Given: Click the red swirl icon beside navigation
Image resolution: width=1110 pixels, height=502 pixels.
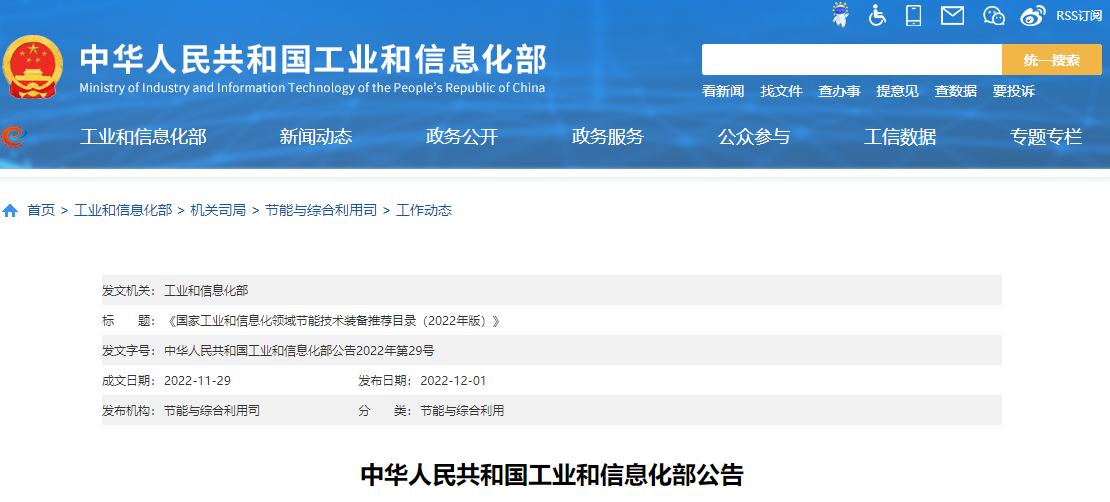Looking at the screenshot, I should tap(13, 136).
